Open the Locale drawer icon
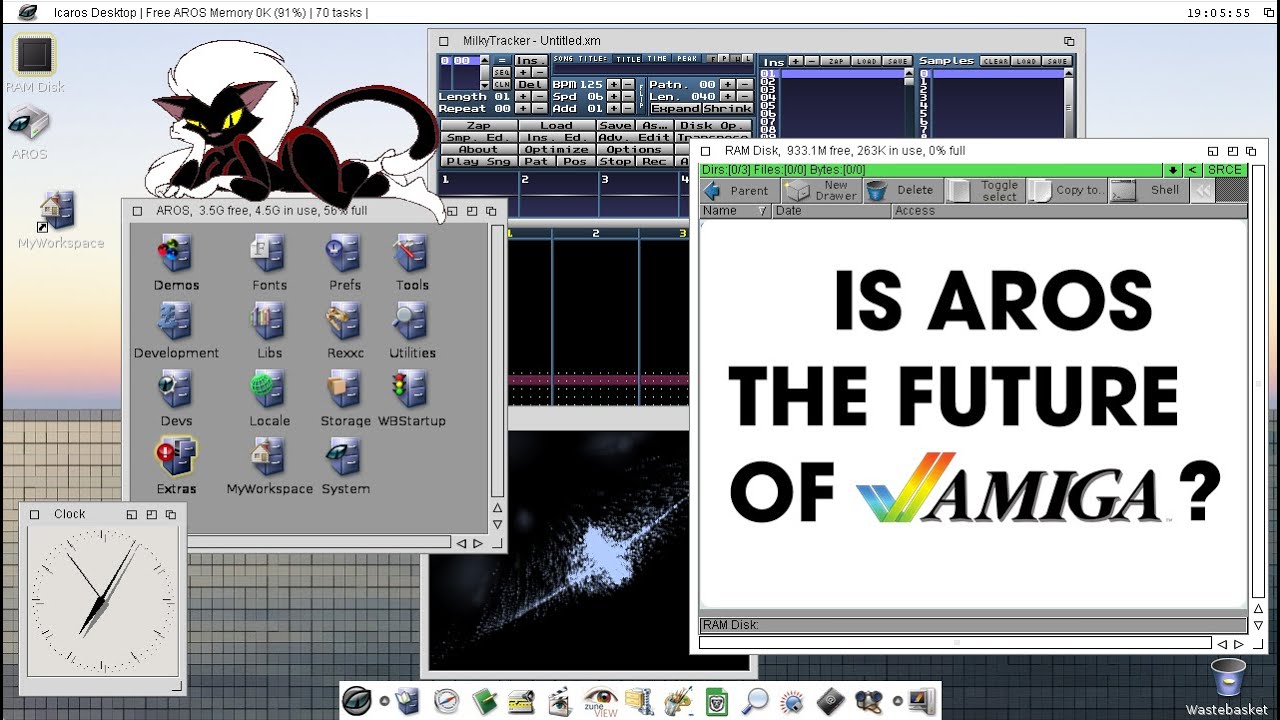This screenshot has height=720, width=1280. coord(269,399)
